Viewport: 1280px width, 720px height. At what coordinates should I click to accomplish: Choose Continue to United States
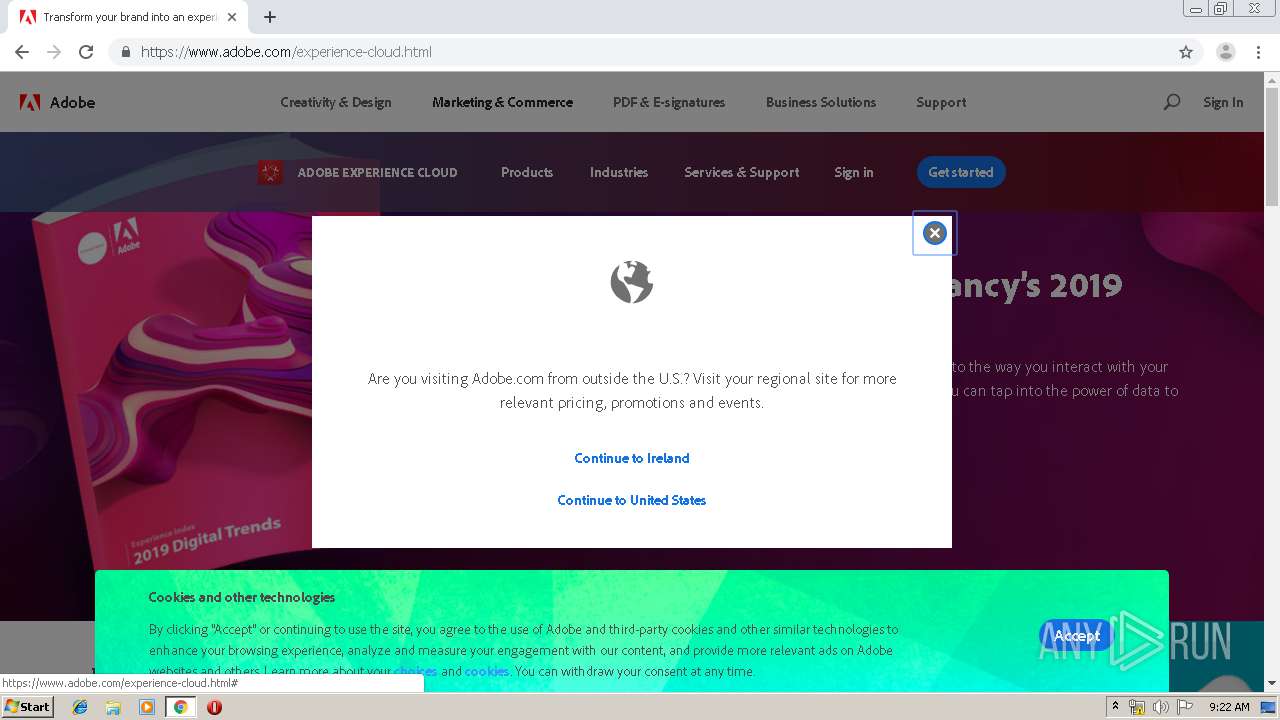[632, 500]
